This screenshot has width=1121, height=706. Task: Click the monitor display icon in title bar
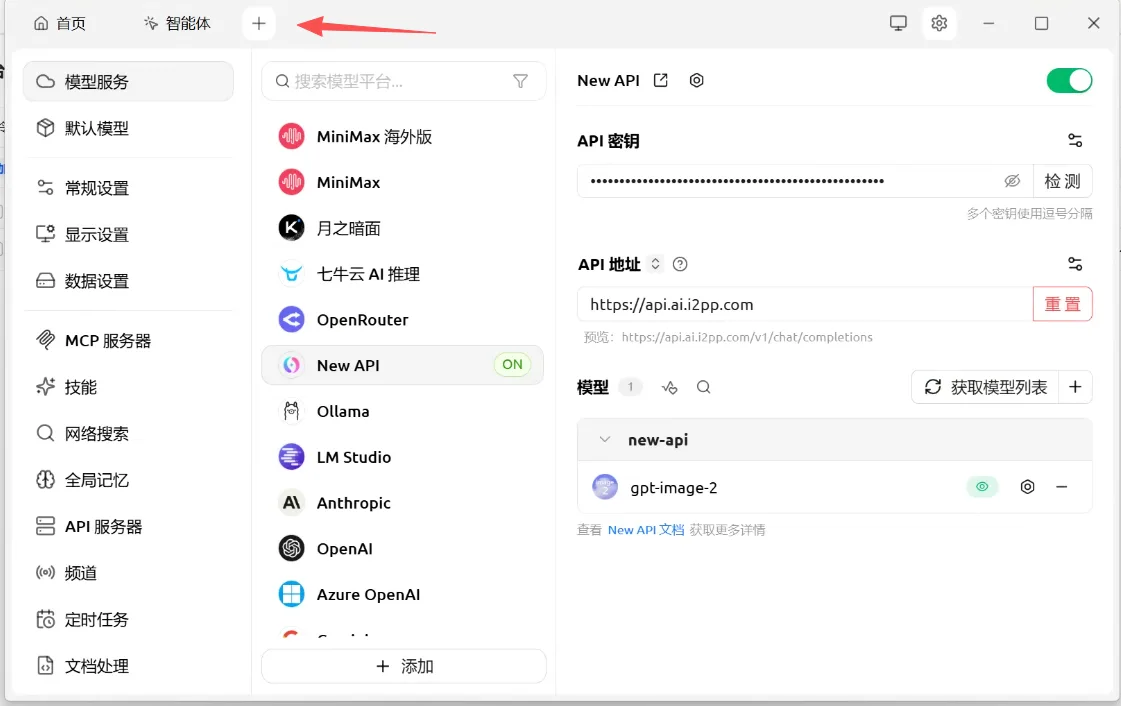coord(898,23)
